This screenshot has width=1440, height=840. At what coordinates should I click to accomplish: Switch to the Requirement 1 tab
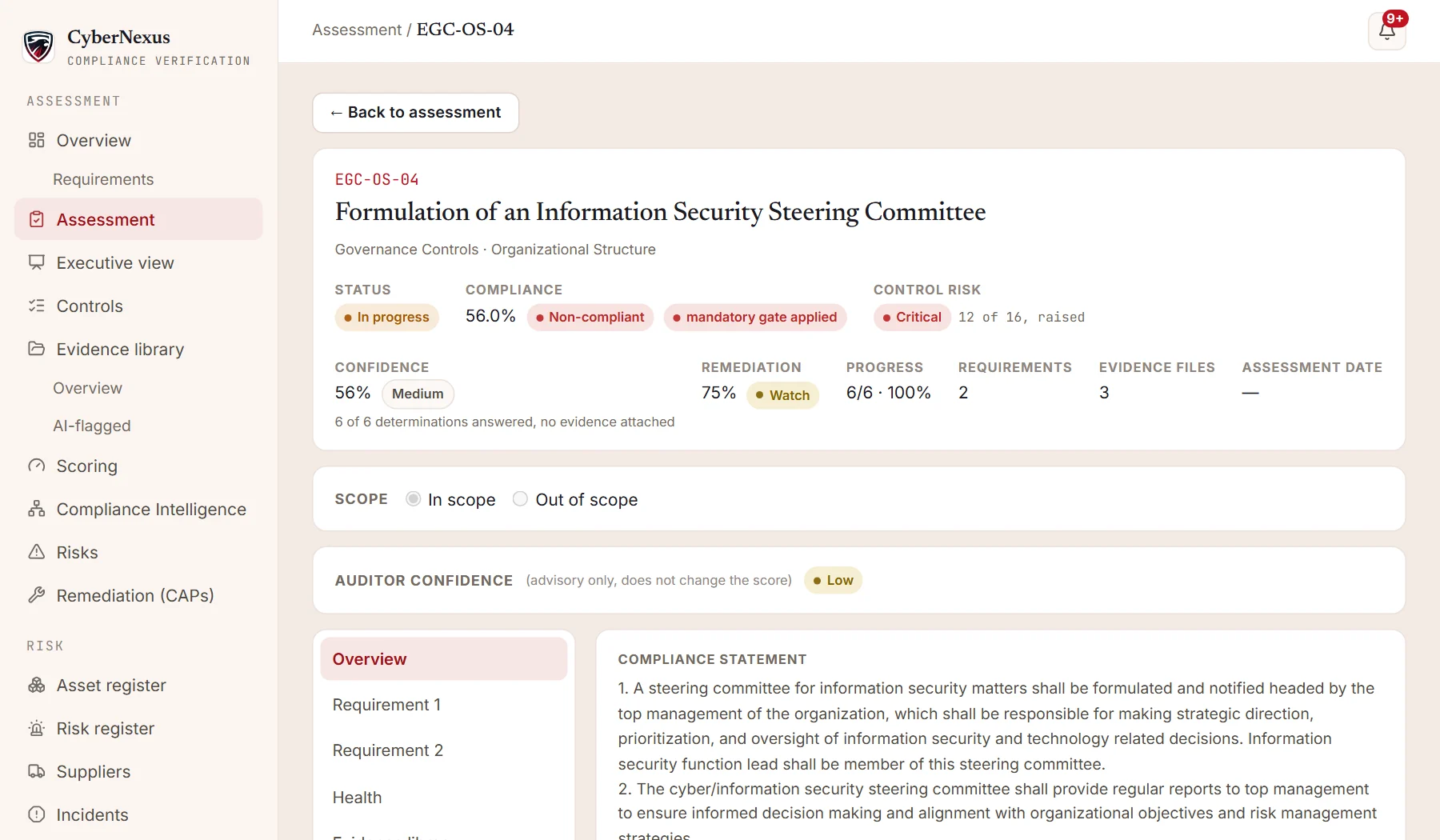click(x=444, y=705)
